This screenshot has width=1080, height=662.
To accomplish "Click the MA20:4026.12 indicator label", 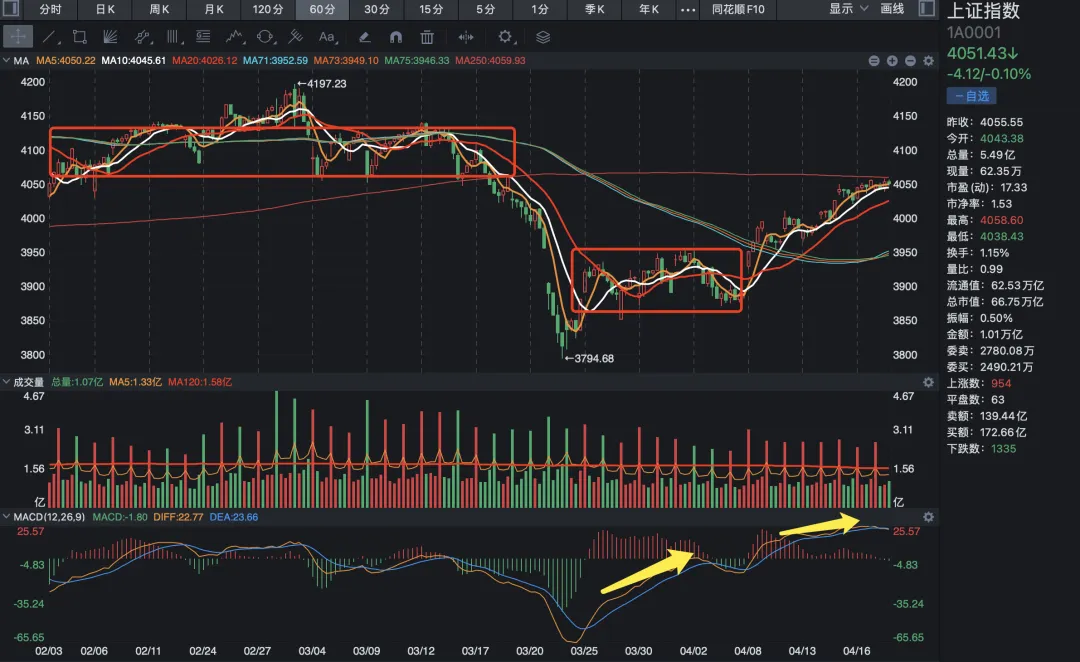I will tap(205, 61).
